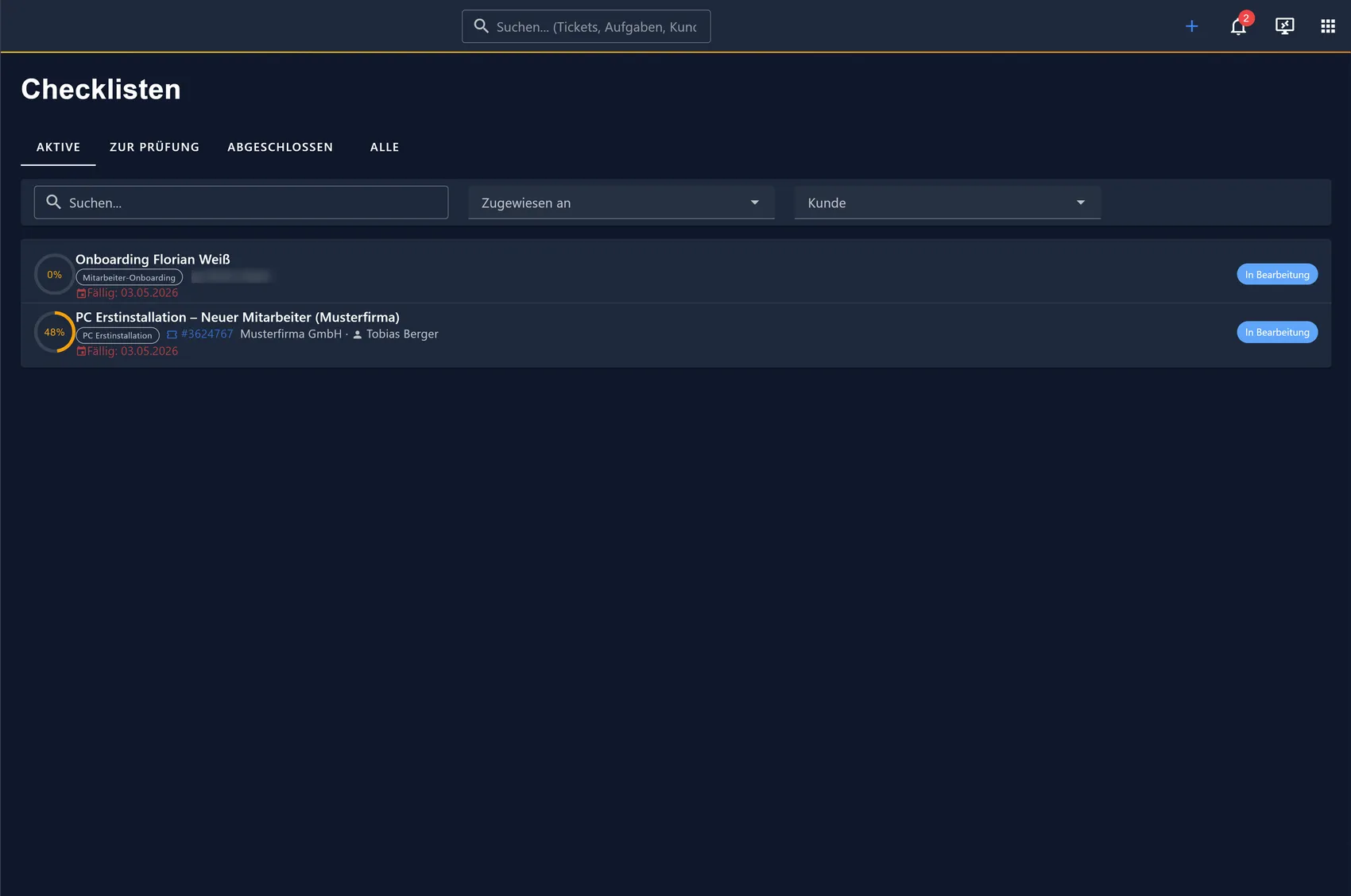
Task: Click due date of Onboarding Florian Weiß
Action: pyautogui.click(x=132, y=293)
